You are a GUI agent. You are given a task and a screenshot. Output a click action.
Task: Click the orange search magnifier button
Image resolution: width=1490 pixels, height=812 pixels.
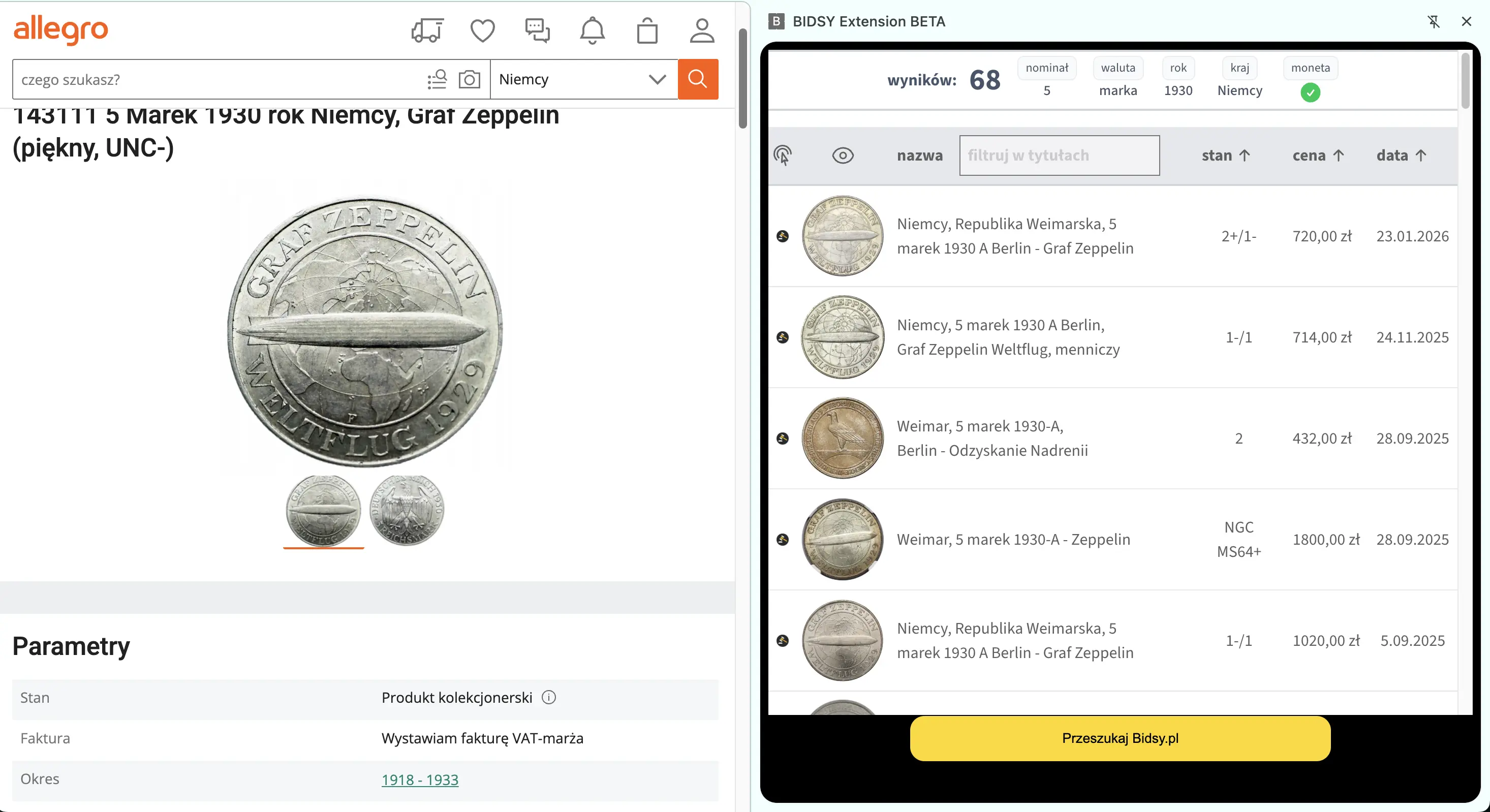pyautogui.click(x=698, y=79)
